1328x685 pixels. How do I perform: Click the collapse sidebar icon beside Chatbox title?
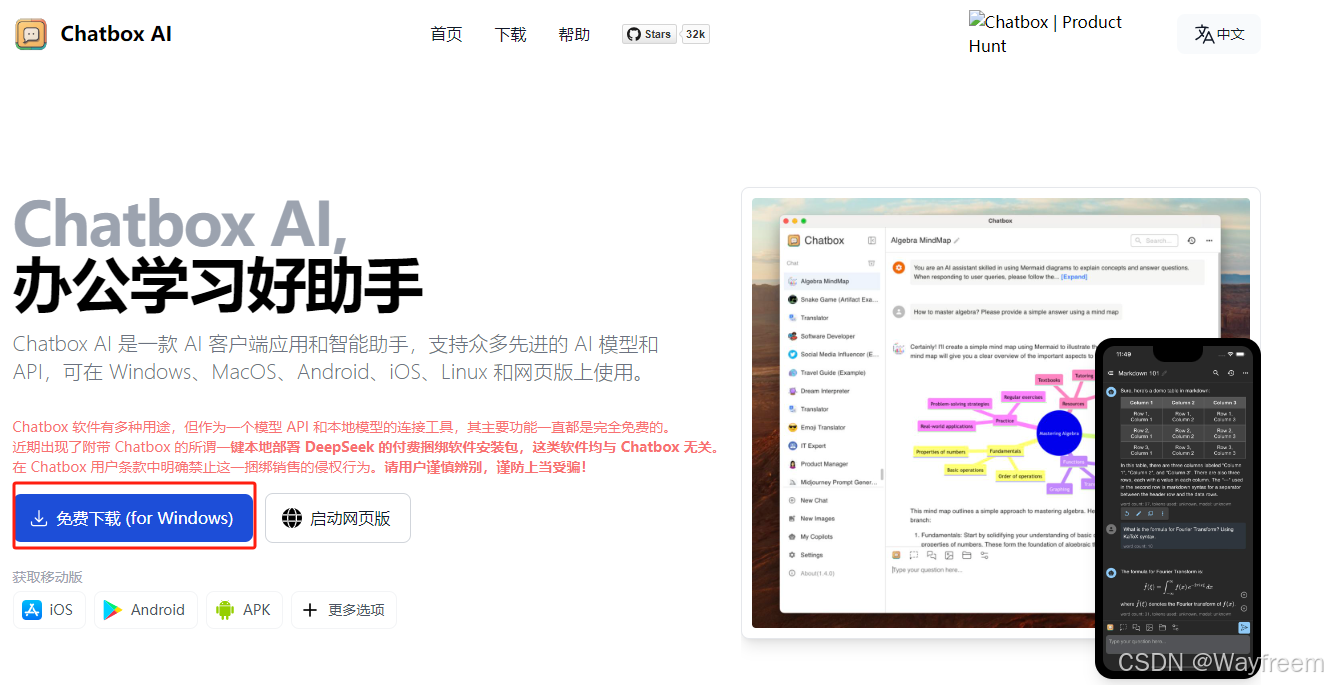[872, 241]
